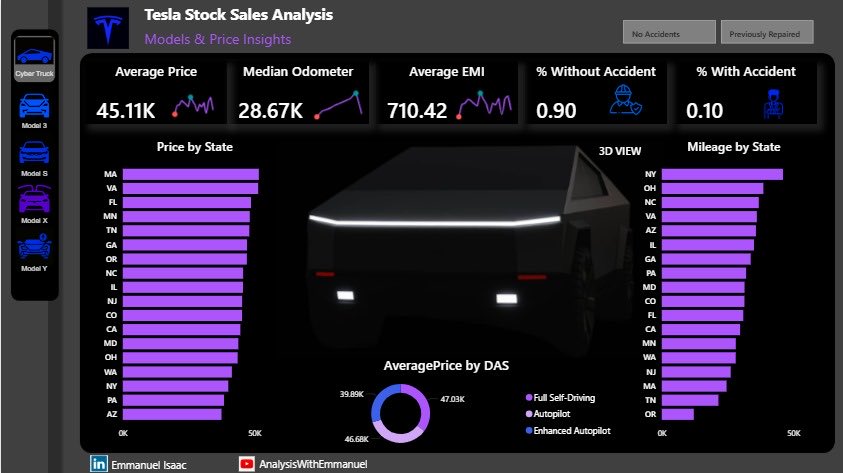Click the Mileage by State chart title

[733, 147]
